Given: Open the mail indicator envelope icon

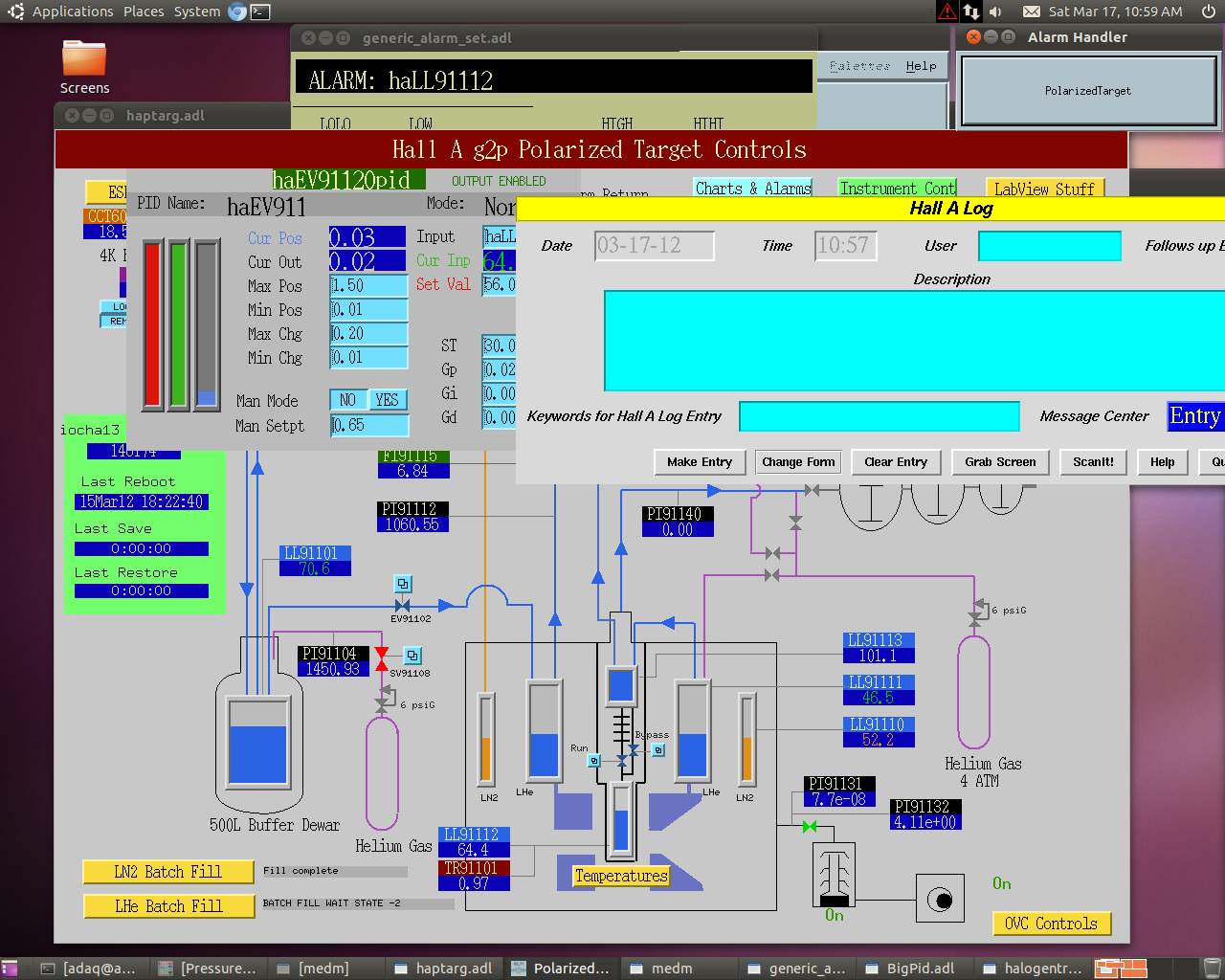Looking at the screenshot, I should [x=1032, y=11].
